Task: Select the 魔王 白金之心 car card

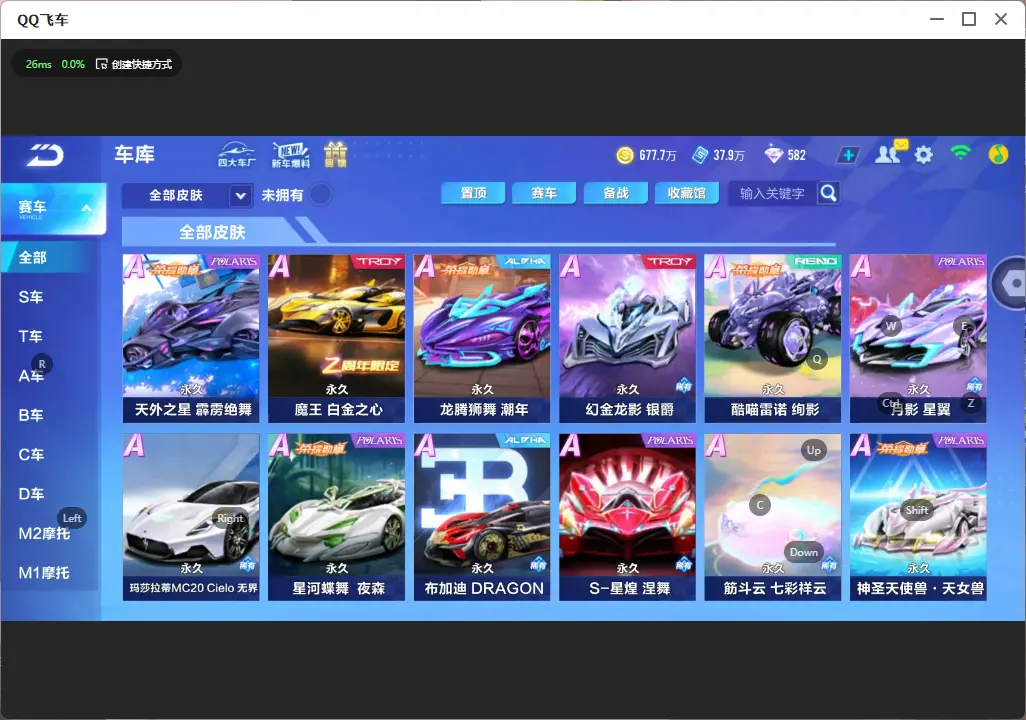Action: (336, 338)
